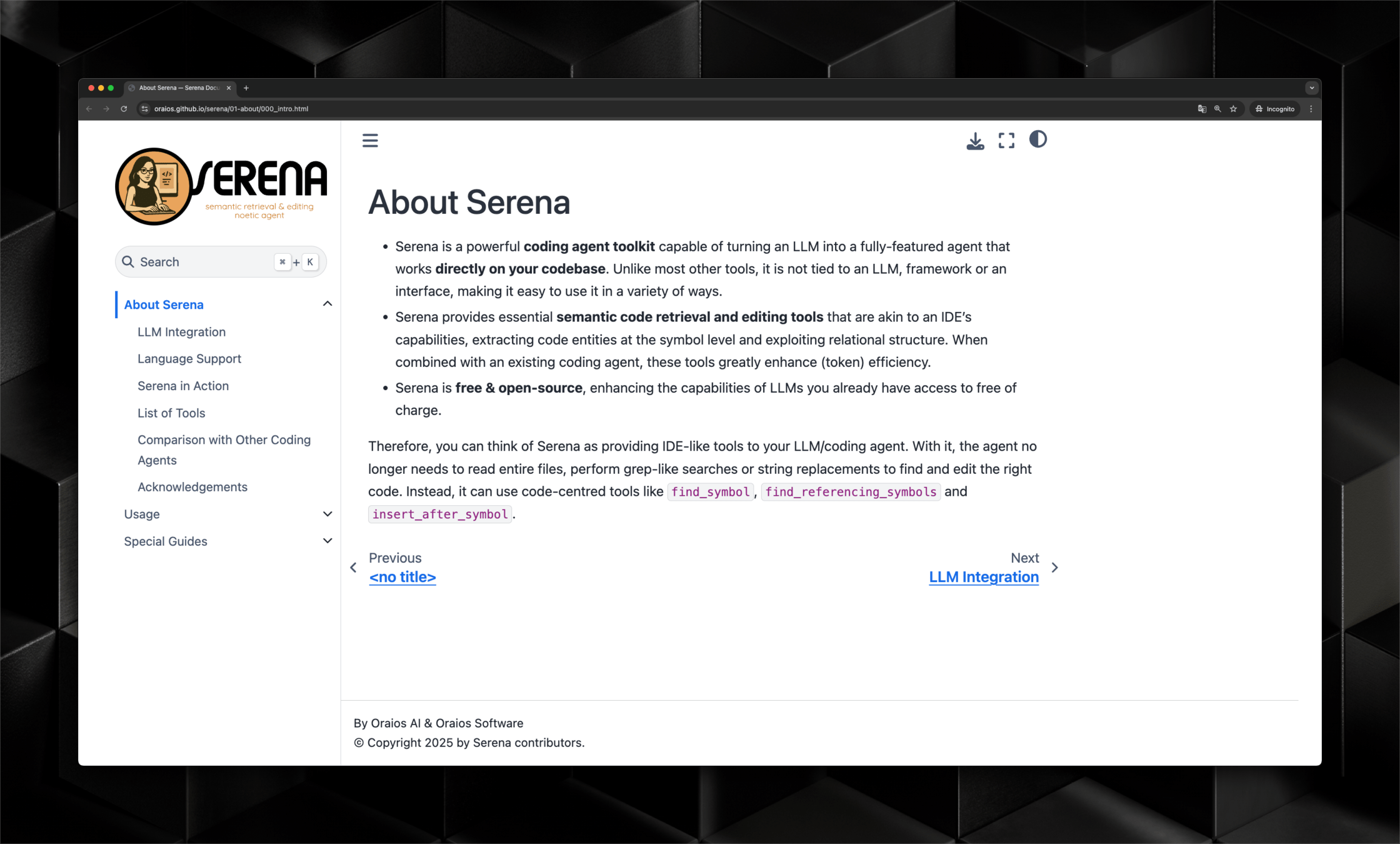Click the translate page icon
This screenshot has height=844, width=1400.
1201,109
